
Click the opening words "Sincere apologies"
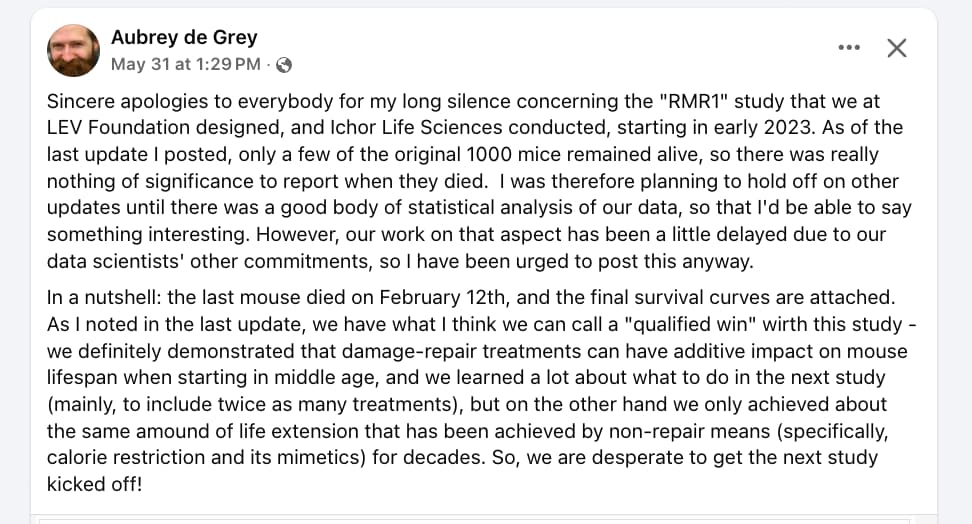coord(129,101)
